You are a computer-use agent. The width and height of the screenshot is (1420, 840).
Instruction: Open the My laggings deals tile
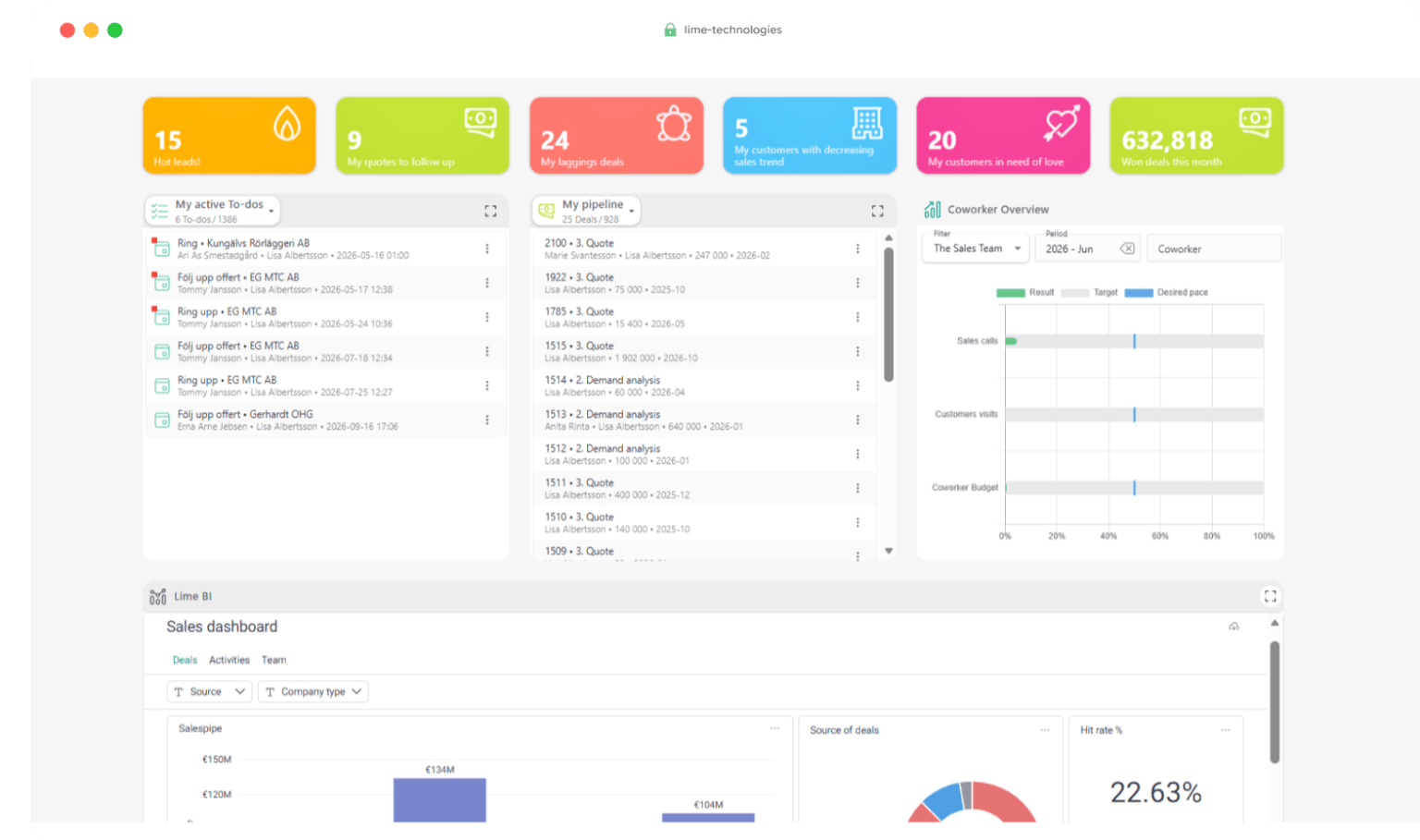[616, 135]
